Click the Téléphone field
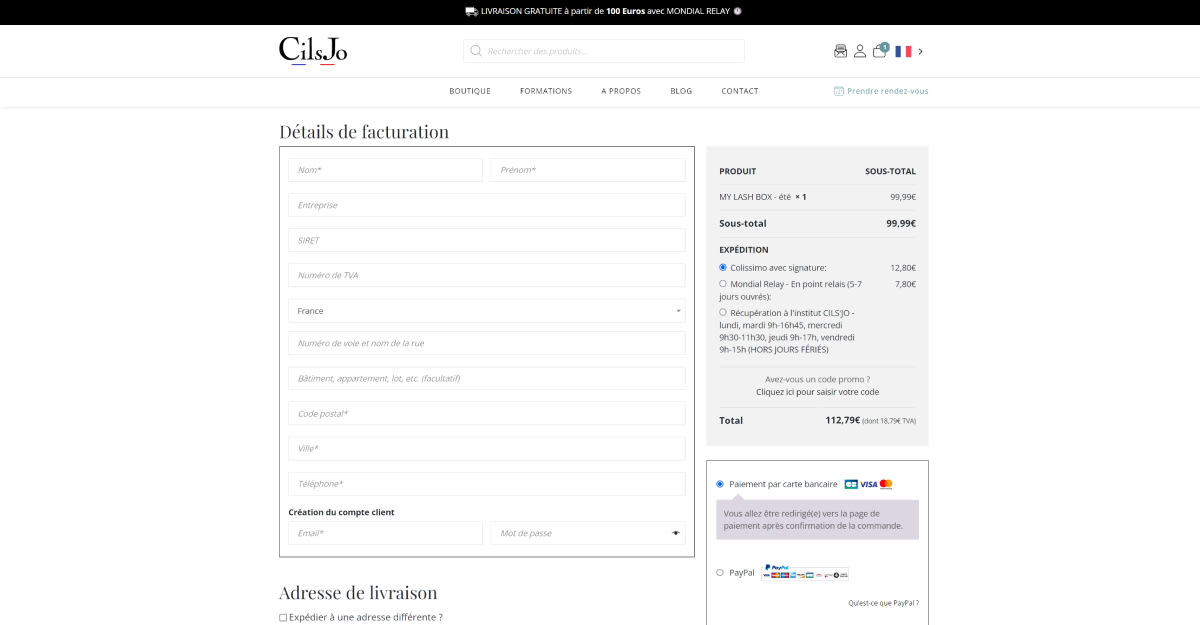This screenshot has height=625, width=1200. [x=487, y=484]
